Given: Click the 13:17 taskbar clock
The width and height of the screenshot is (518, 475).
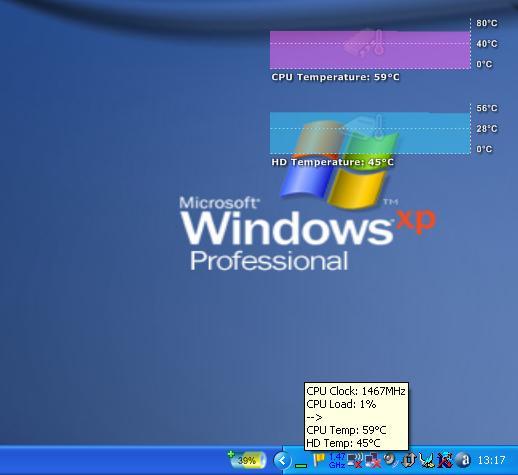Looking at the screenshot, I should click(x=491, y=460).
